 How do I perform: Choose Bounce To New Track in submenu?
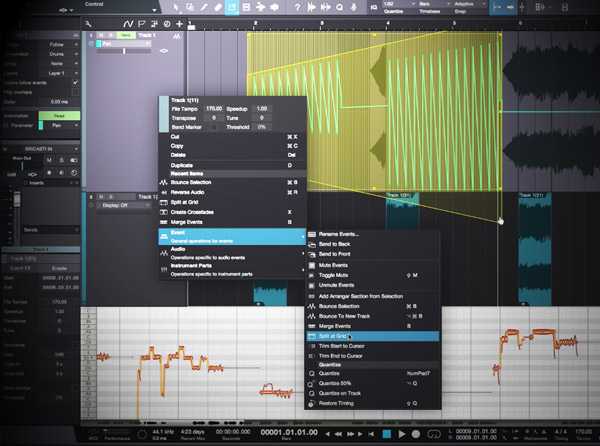point(373,316)
